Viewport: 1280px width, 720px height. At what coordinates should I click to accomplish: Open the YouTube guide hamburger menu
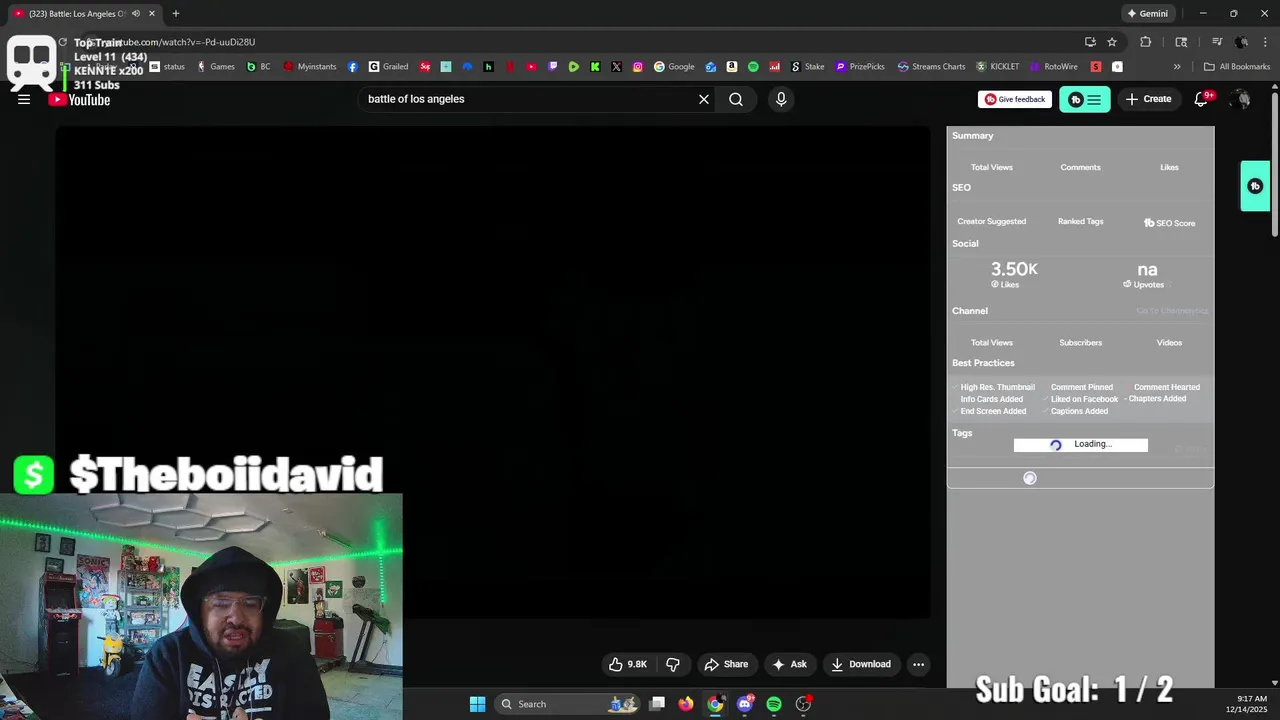coord(24,99)
